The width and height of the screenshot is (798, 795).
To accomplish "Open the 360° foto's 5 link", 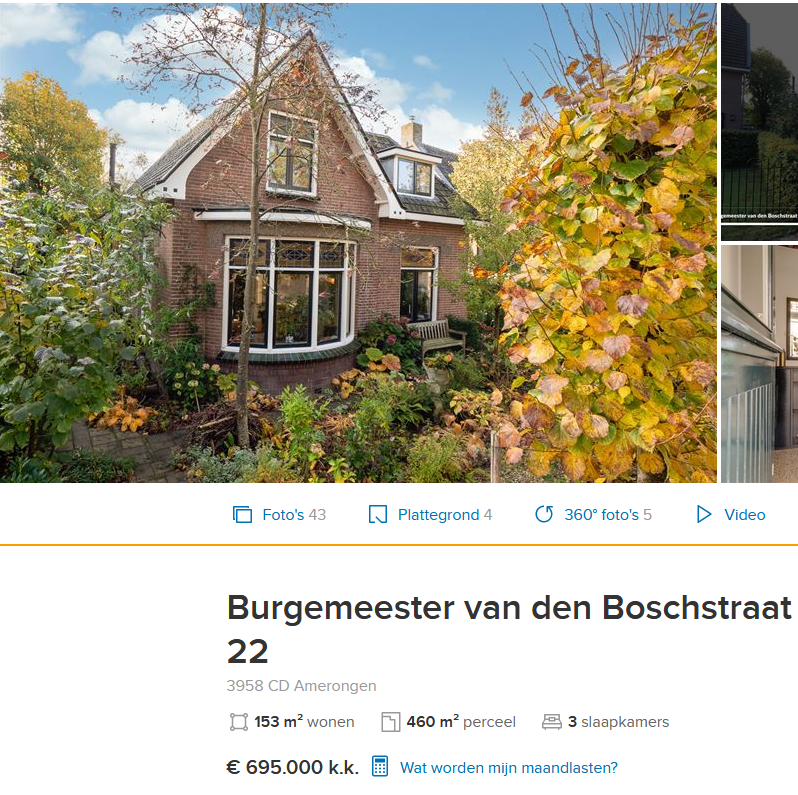I will (593, 515).
